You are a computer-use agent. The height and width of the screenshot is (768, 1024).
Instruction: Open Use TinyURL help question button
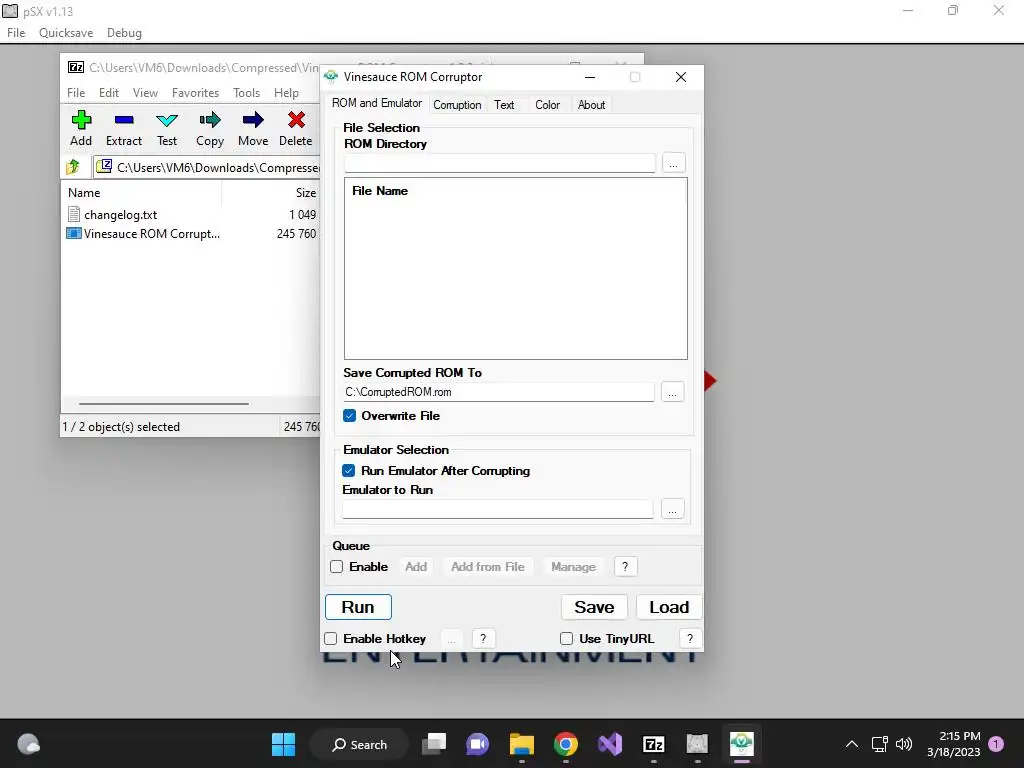coord(690,639)
